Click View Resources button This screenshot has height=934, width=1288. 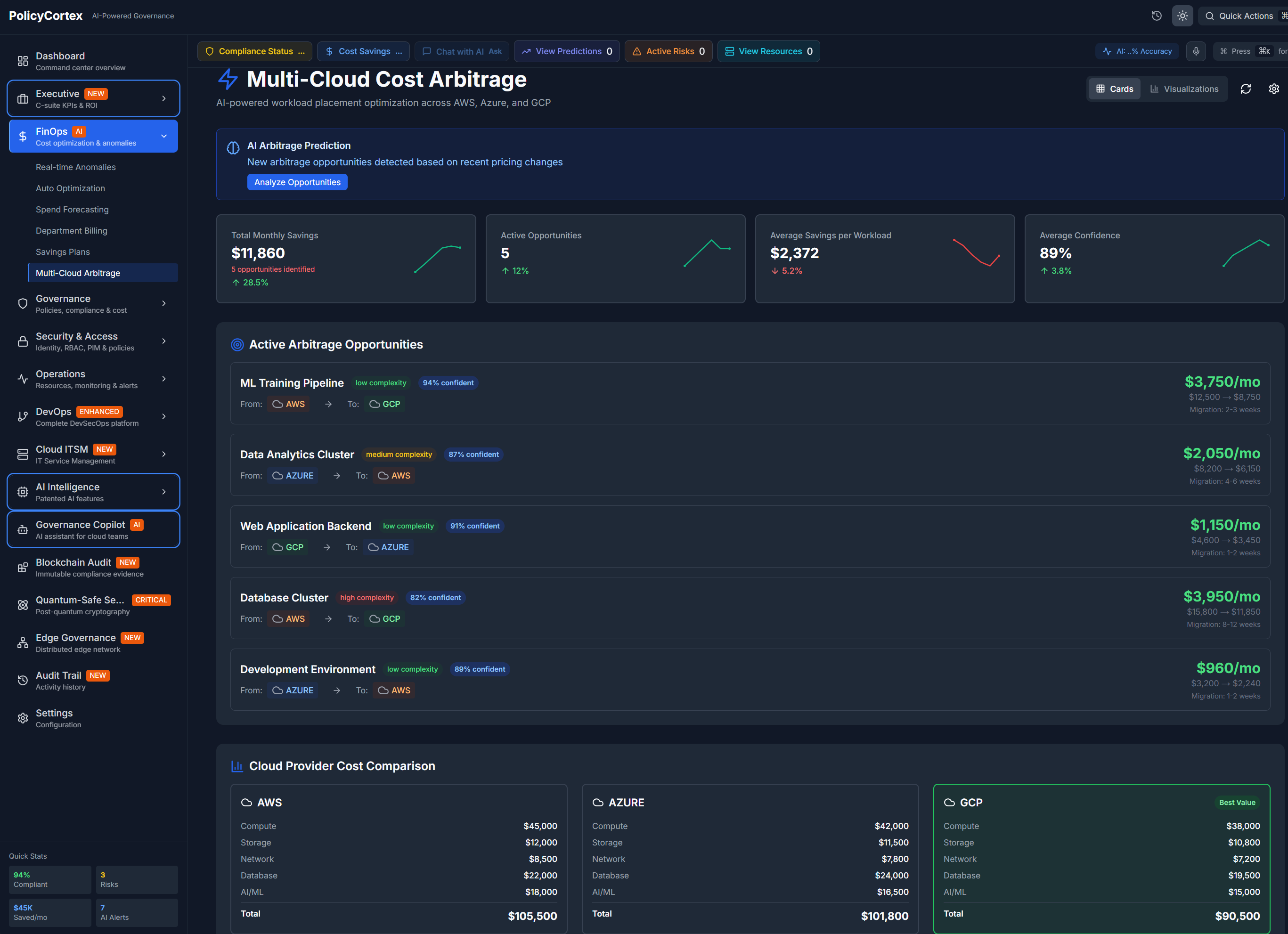point(768,51)
